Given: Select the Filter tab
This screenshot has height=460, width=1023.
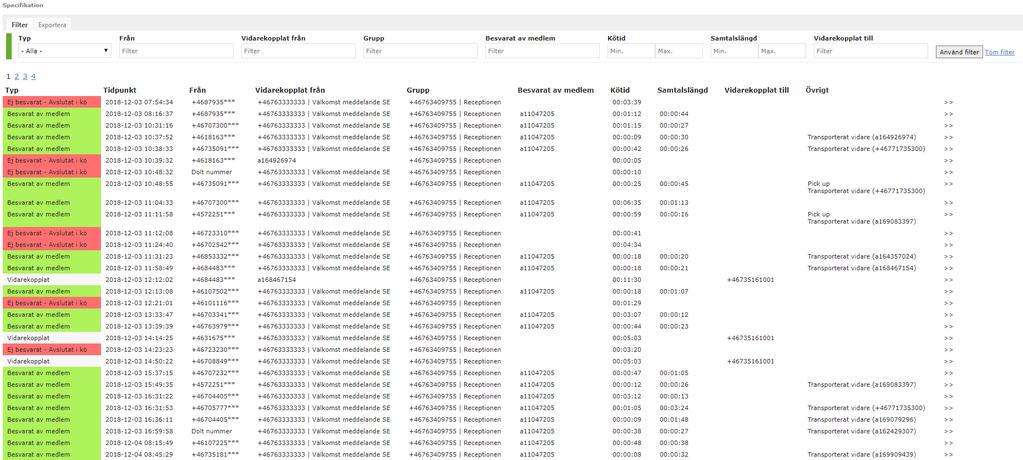Looking at the screenshot, I should [20, 25].
